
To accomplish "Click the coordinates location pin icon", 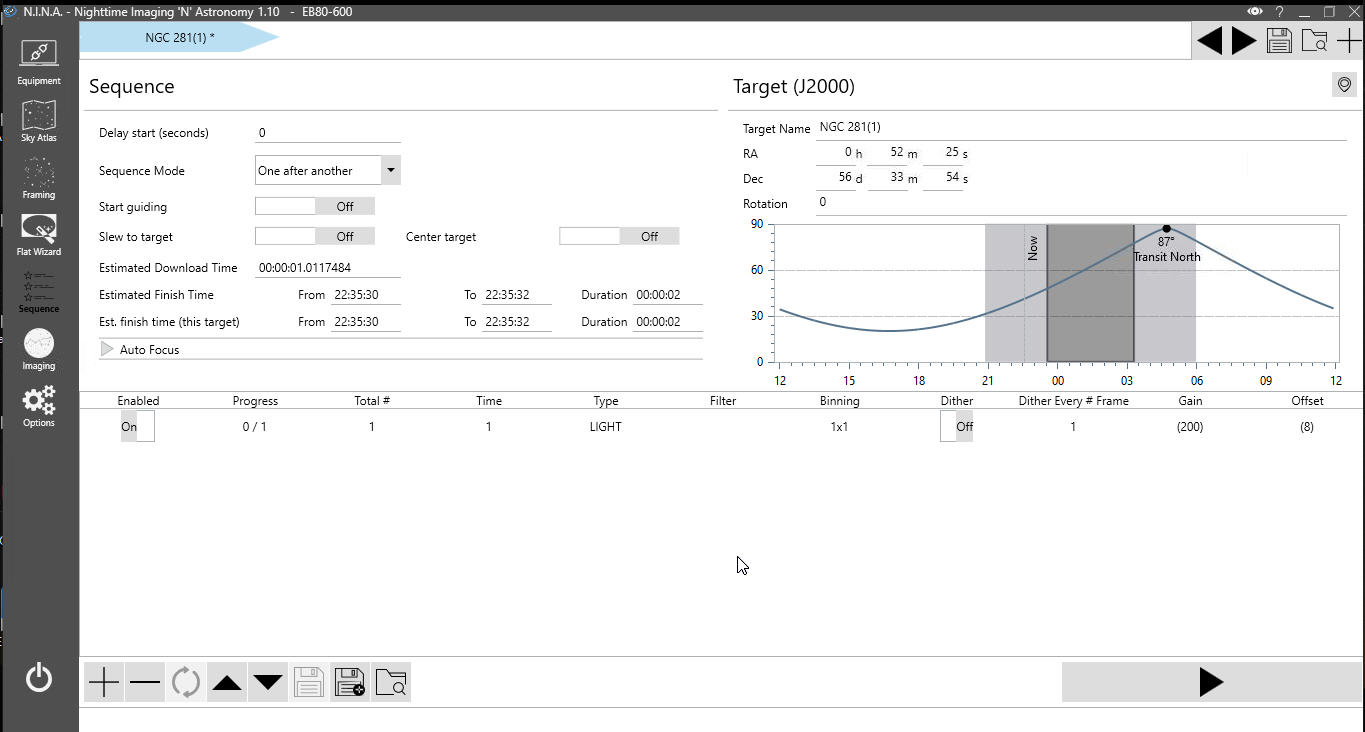I will coord(1344,86).
